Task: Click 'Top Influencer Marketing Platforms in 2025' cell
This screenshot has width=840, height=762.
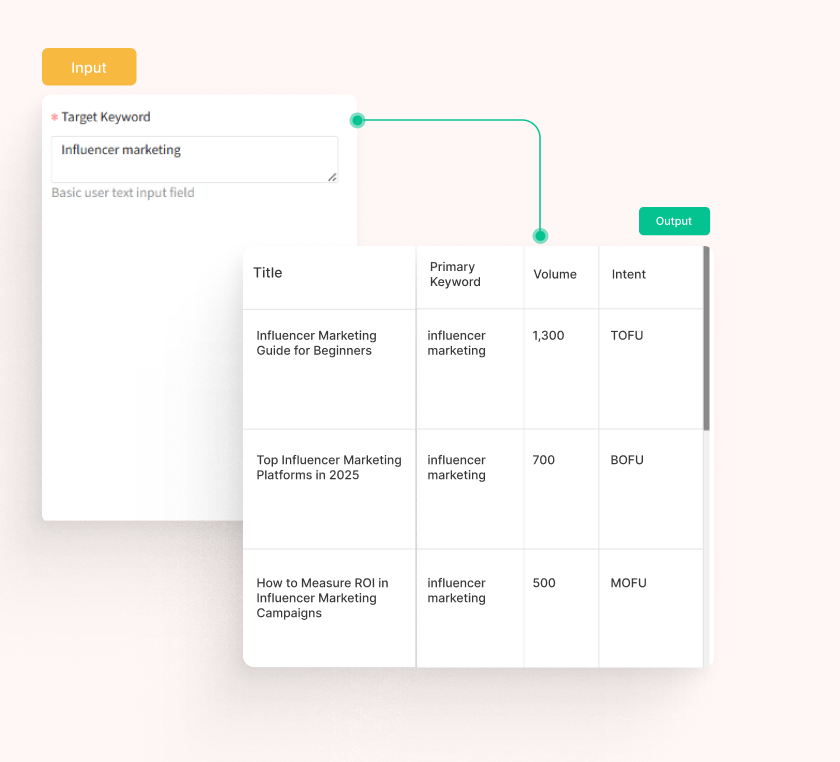Action: coord(329,489)
